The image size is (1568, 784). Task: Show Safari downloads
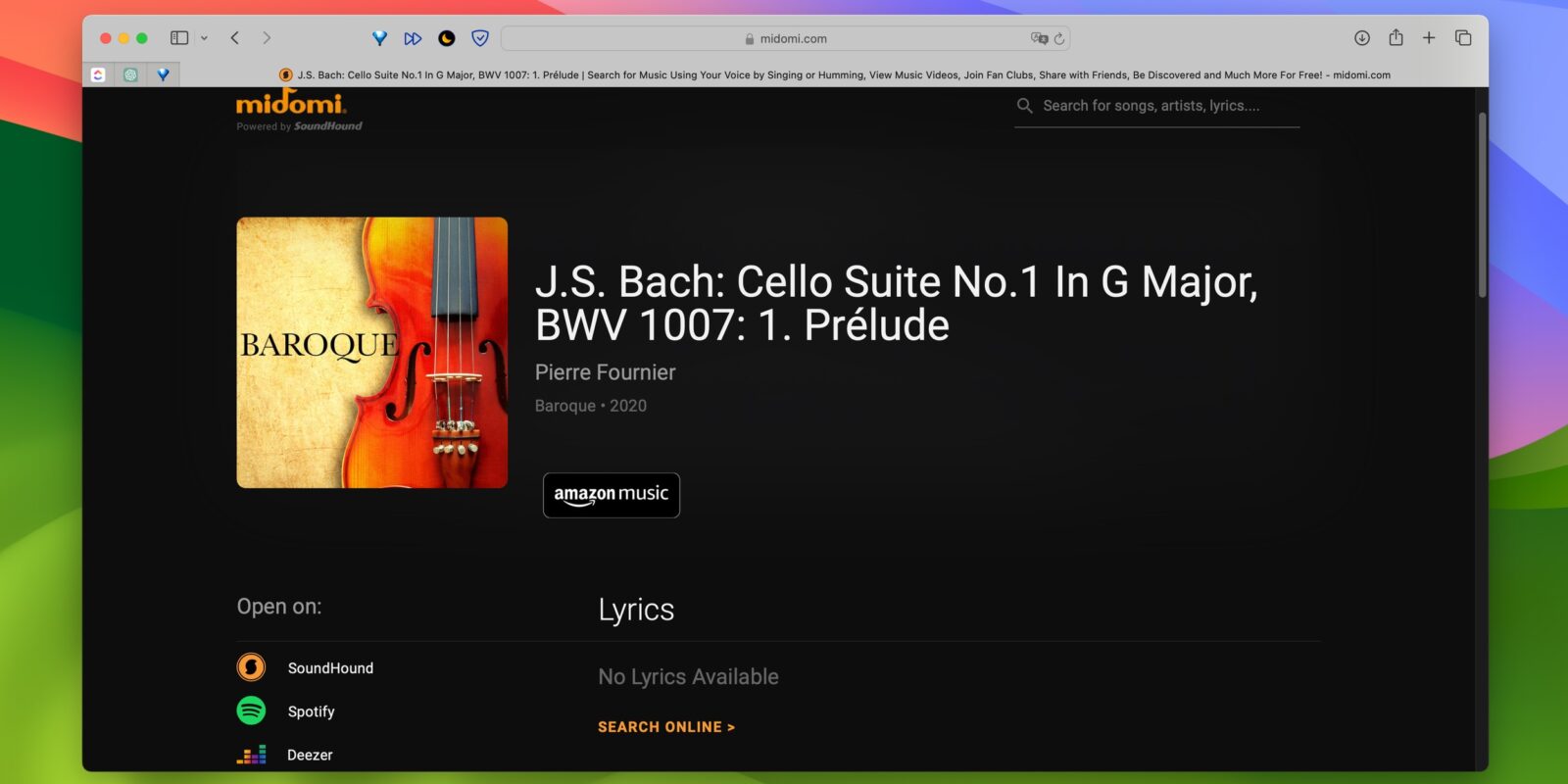pyautogui.click(x=1361, y=38)
